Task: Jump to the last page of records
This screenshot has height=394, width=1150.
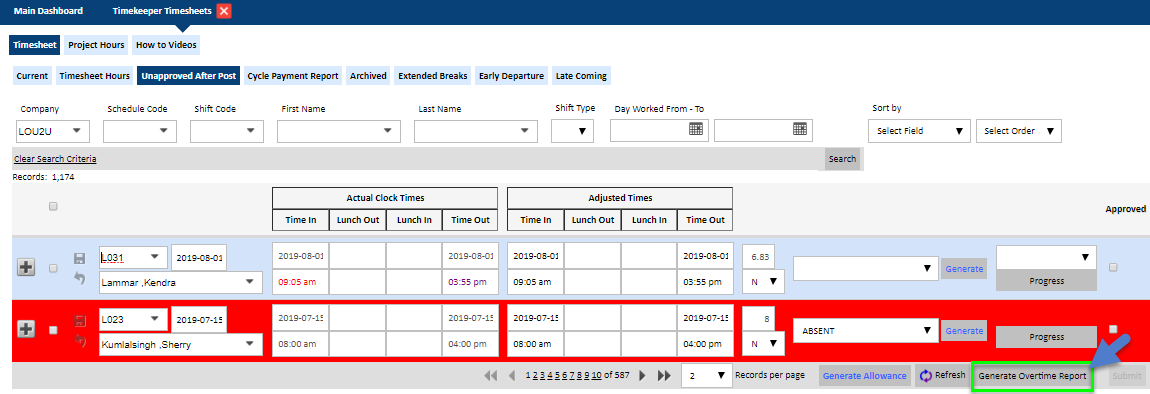Action: (664, 376)
